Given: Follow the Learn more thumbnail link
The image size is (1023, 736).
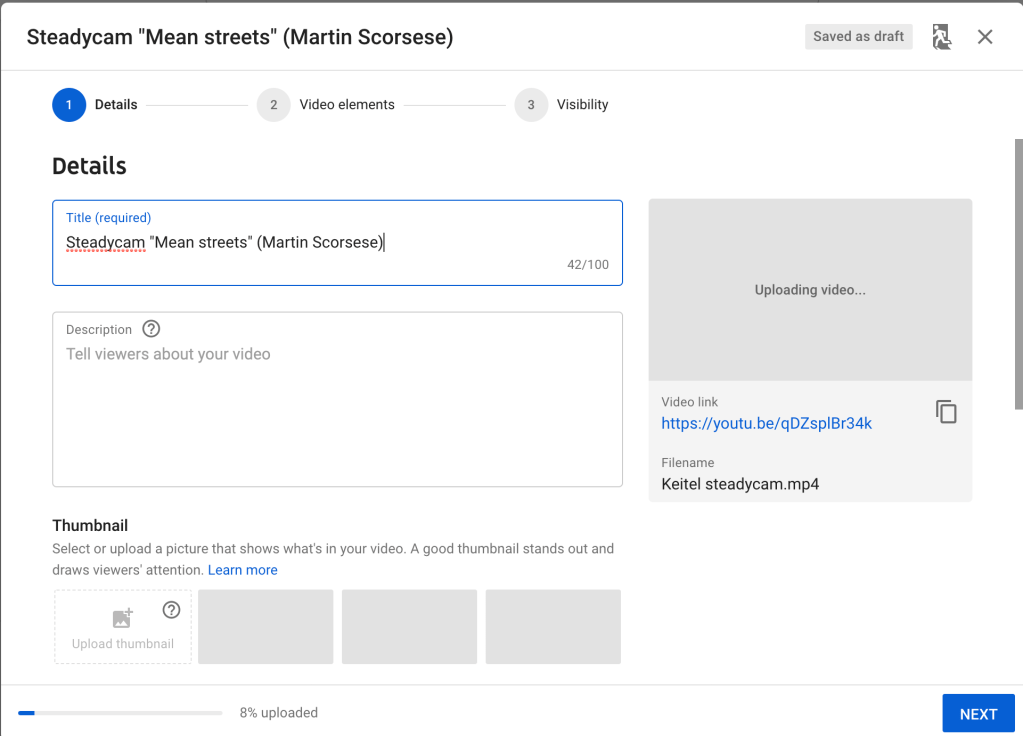Looking at the screenshot, I should (x=243, y=570).
